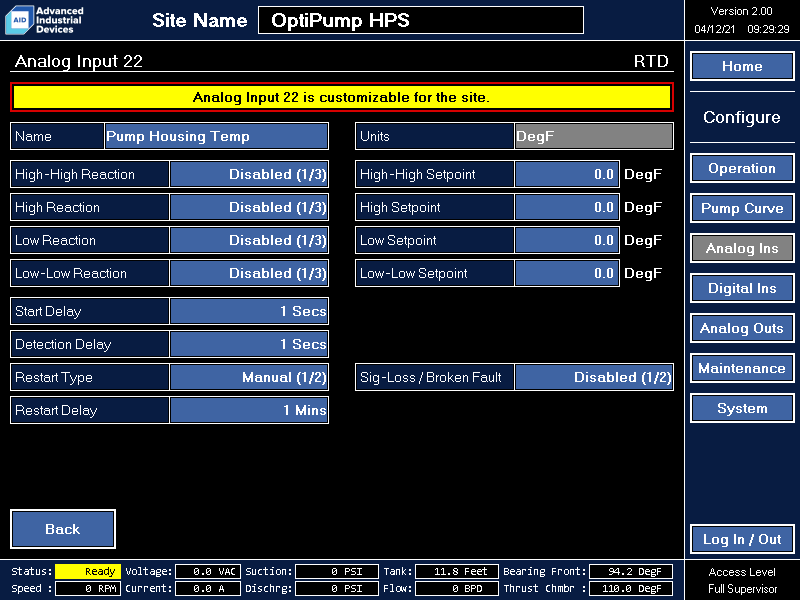Image resolution: width=800 pixels, height=600 pixels.
Task: Edit the Low Setpoint value
Action: [x=567, y=240]
